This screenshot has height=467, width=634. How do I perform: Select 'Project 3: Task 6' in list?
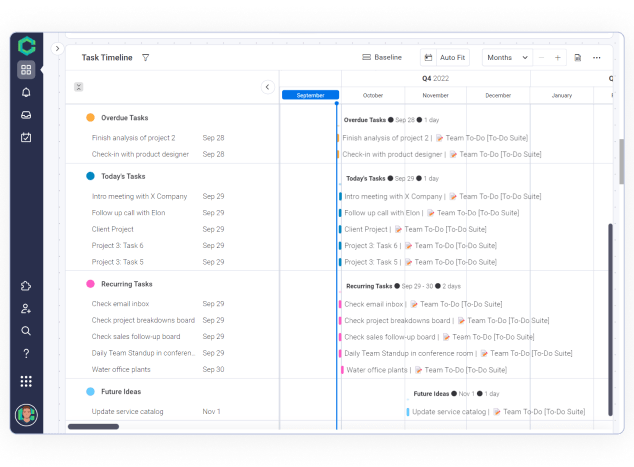(x=117, y=245)
